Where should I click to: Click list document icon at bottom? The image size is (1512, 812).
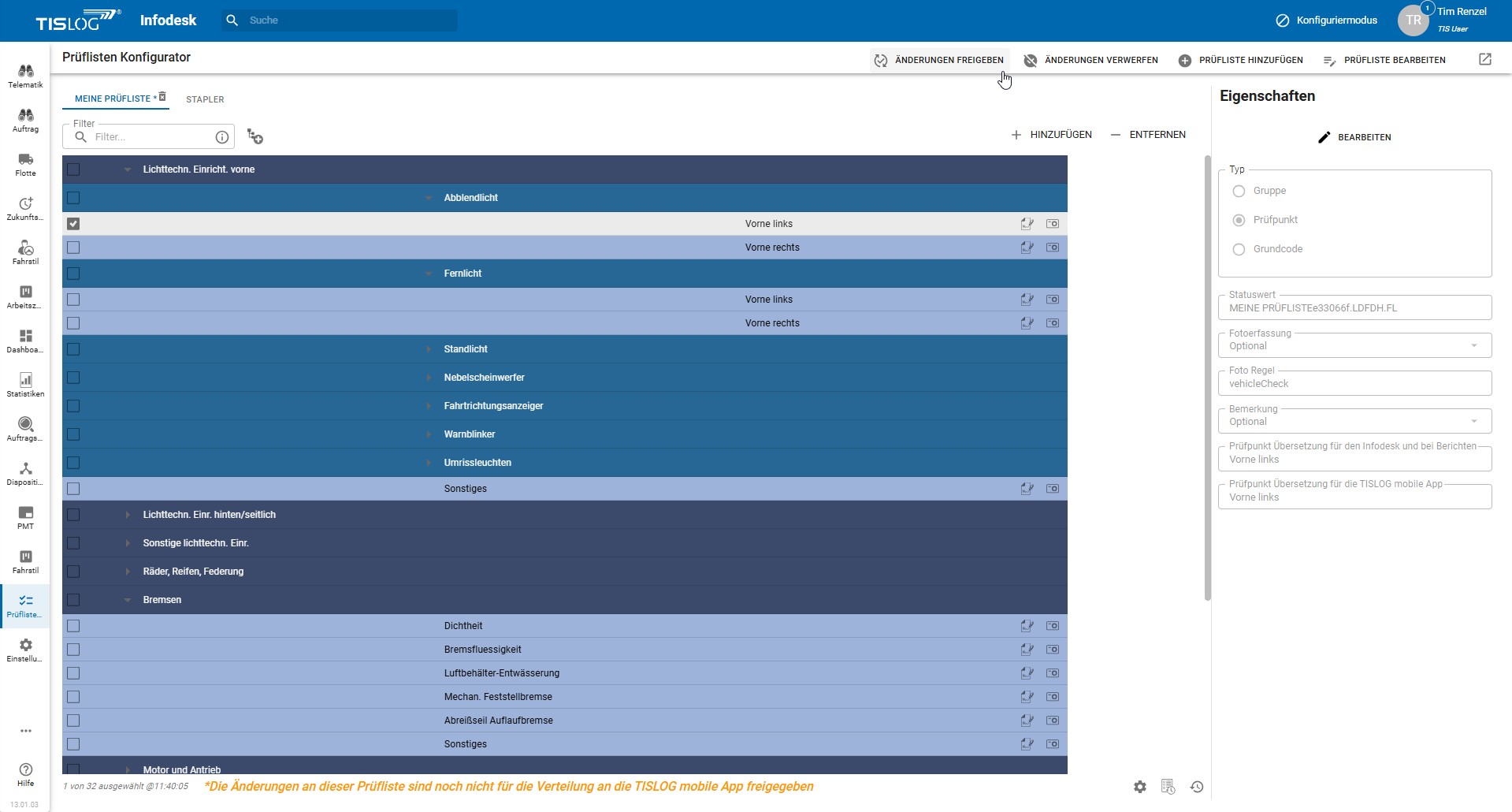click(1168, 787)
